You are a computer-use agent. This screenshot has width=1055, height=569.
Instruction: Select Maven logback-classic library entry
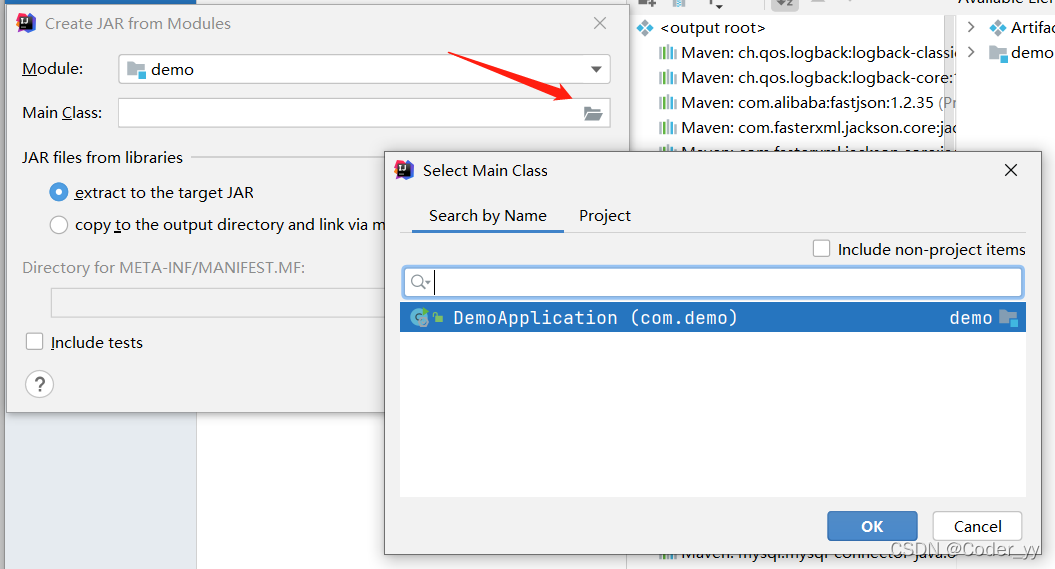click(x=817, y=52)
